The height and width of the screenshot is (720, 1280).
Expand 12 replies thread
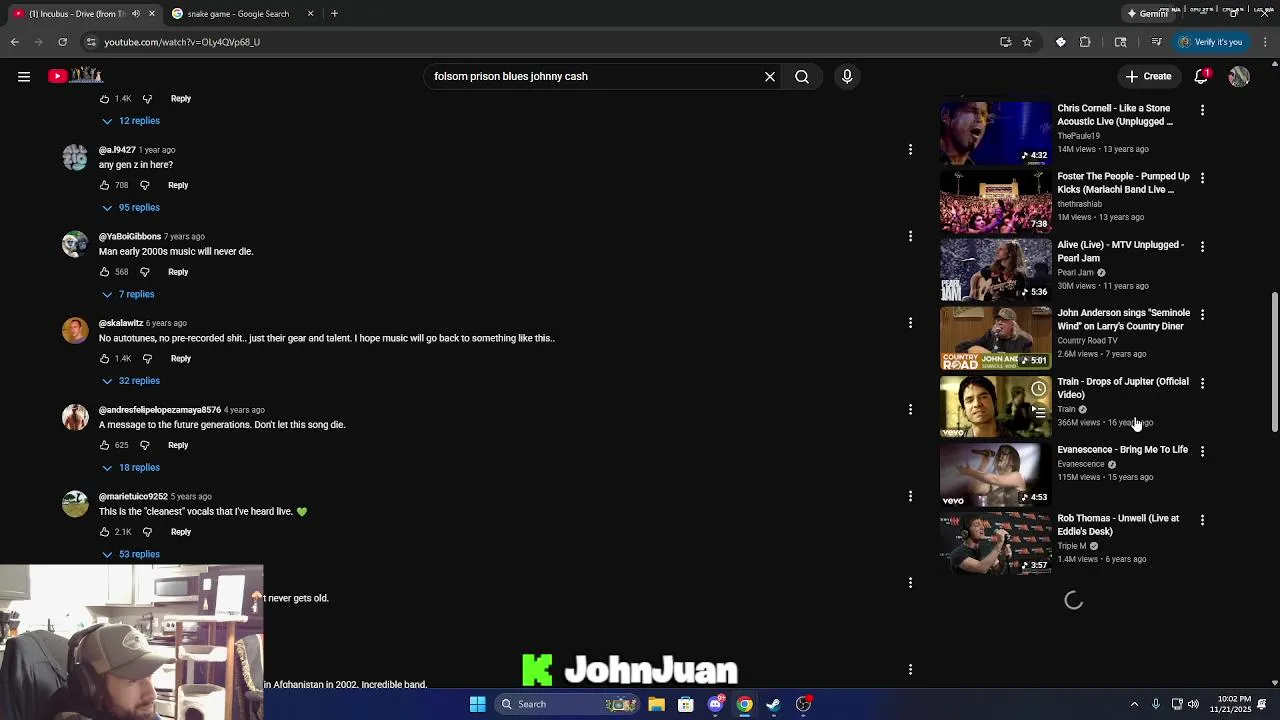130,121
